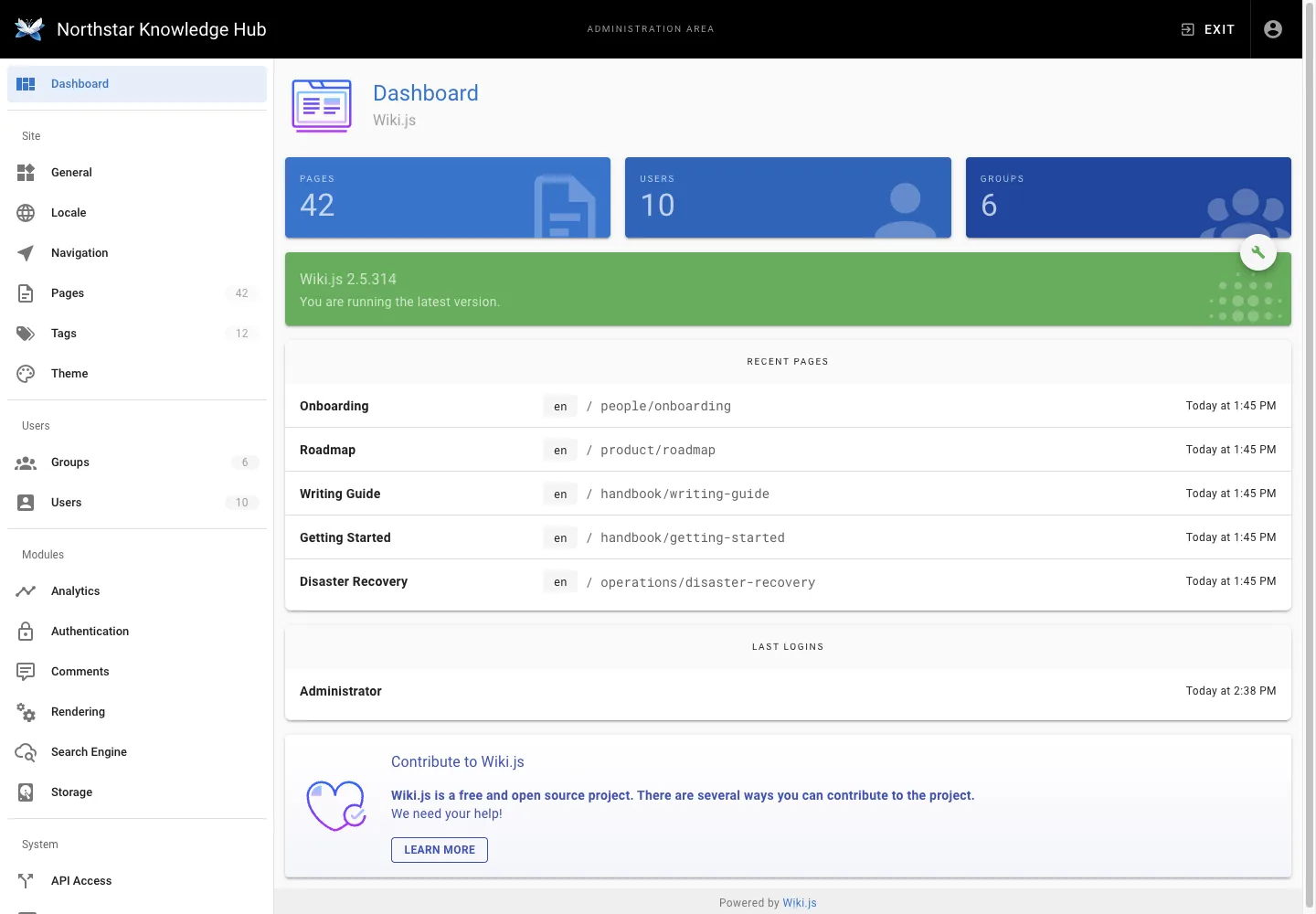This screenshot has width=1316, height=914.
Task: Follow the Wiki.js link in footer
Action: (x=800, y=903)
